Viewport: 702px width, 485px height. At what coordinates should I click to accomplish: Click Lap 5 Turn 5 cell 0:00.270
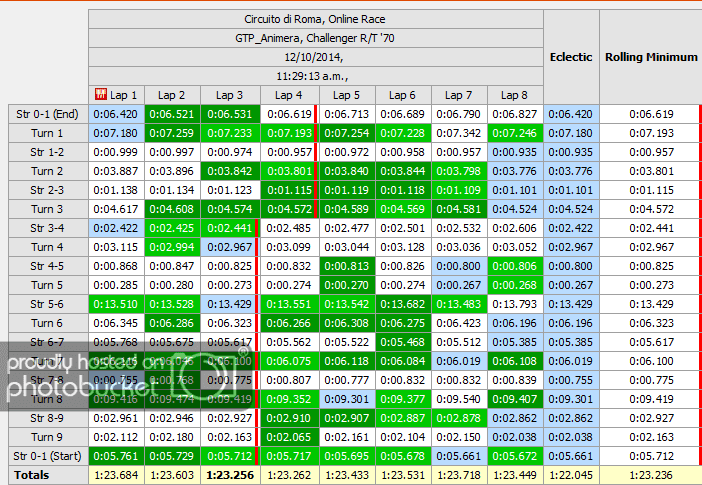(347, 285)
